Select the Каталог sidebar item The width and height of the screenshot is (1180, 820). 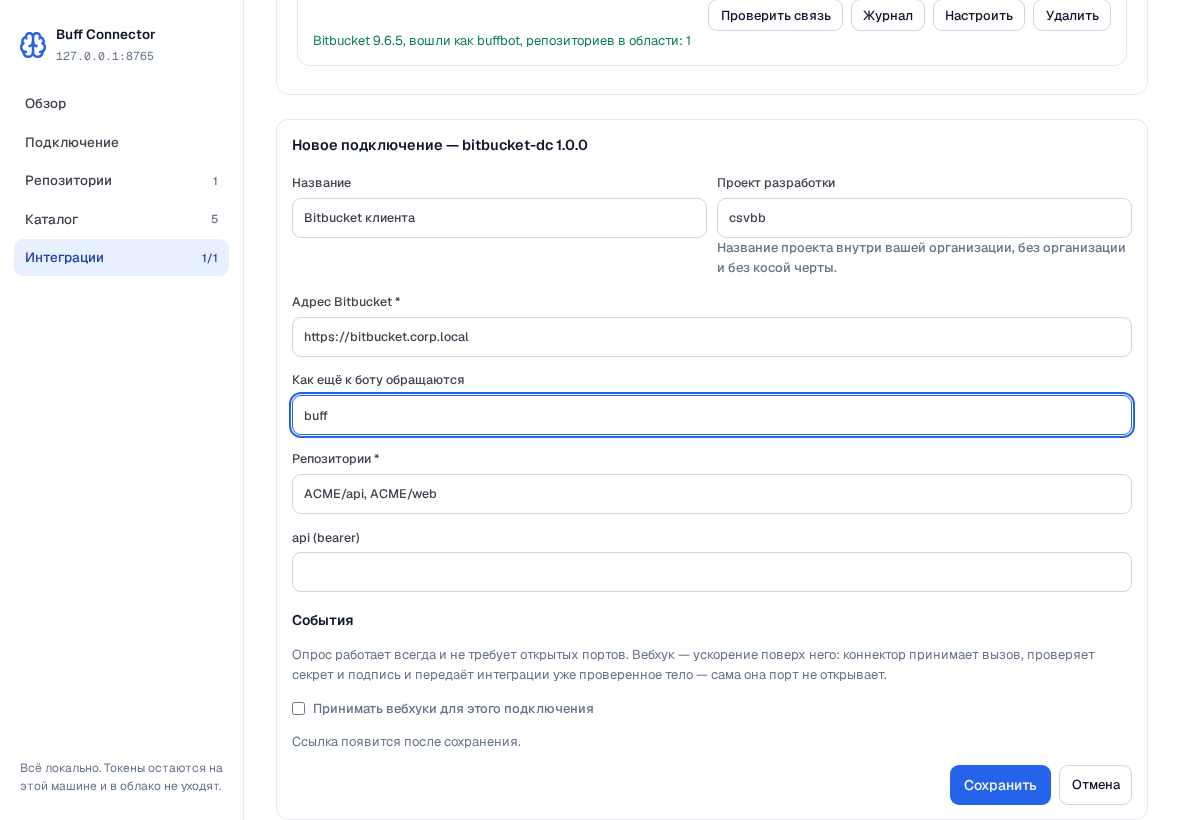(121, 219)
